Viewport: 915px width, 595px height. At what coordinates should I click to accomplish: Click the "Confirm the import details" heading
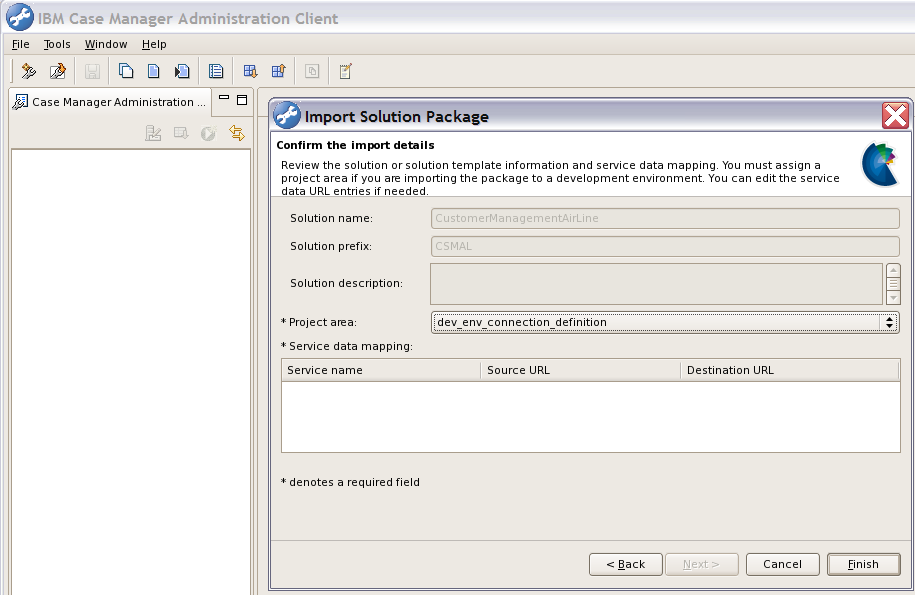(355, 145)
